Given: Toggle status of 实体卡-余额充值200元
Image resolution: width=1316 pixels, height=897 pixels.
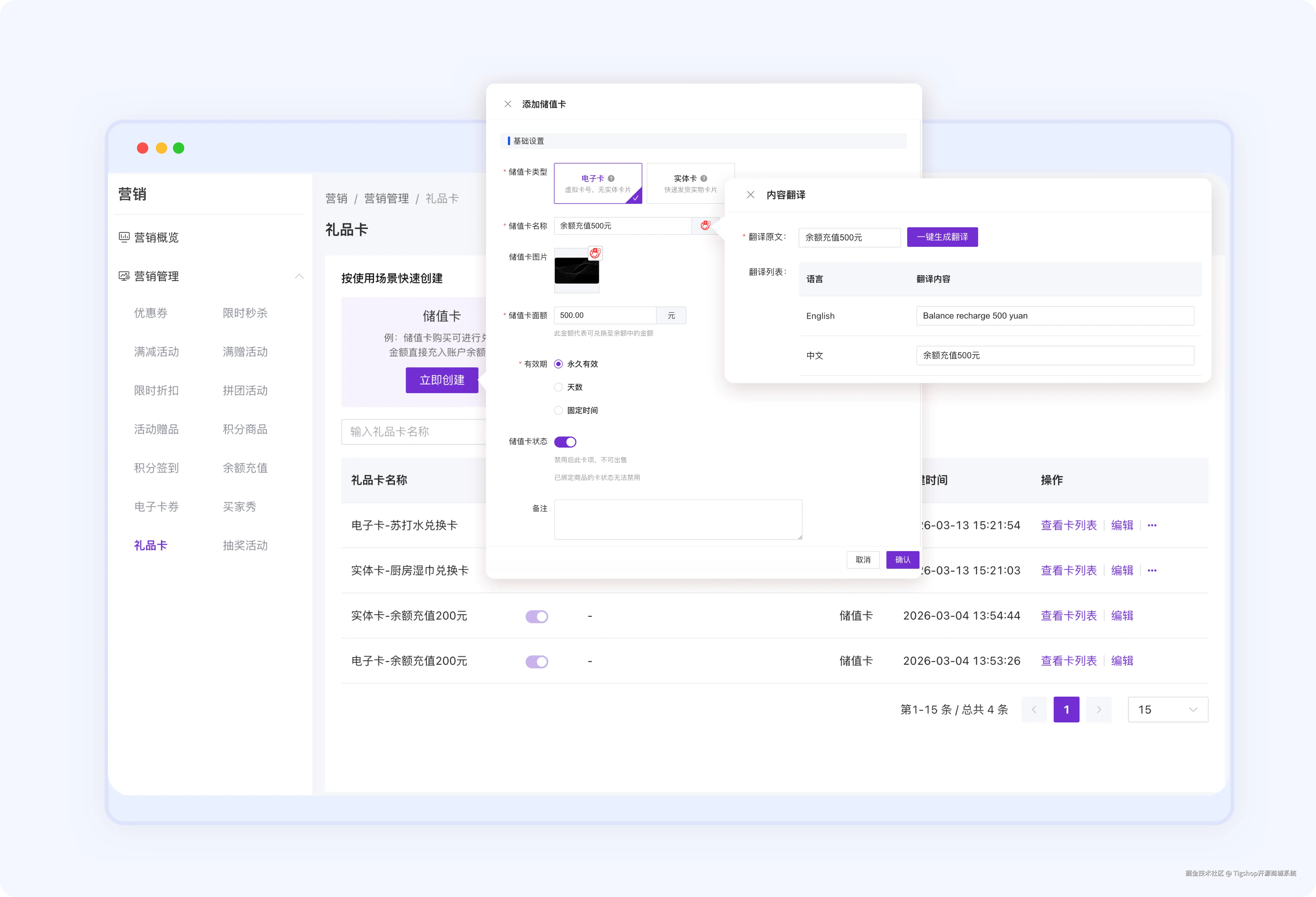Looking at the screenshot, I should [536, 616].
